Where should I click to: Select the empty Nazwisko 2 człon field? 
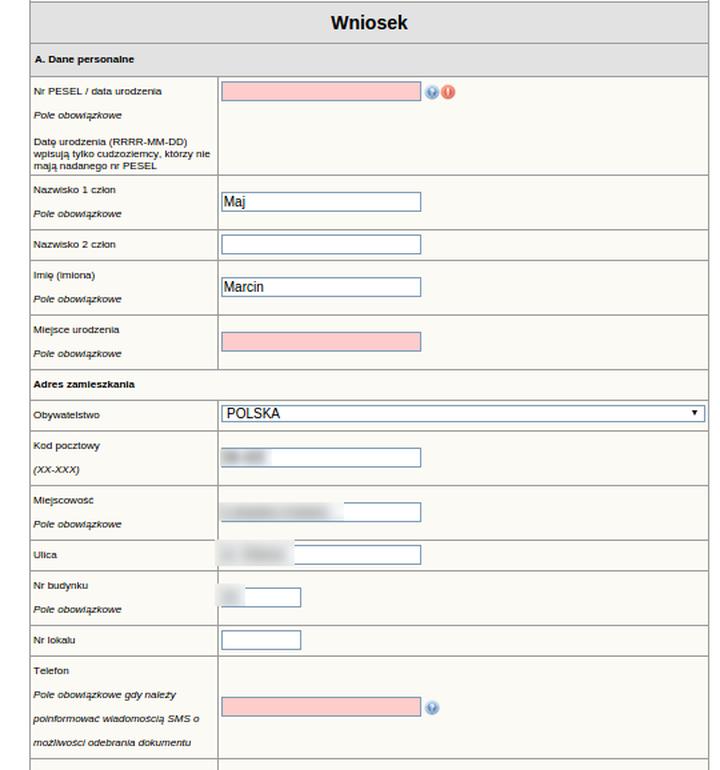point(321,244)
